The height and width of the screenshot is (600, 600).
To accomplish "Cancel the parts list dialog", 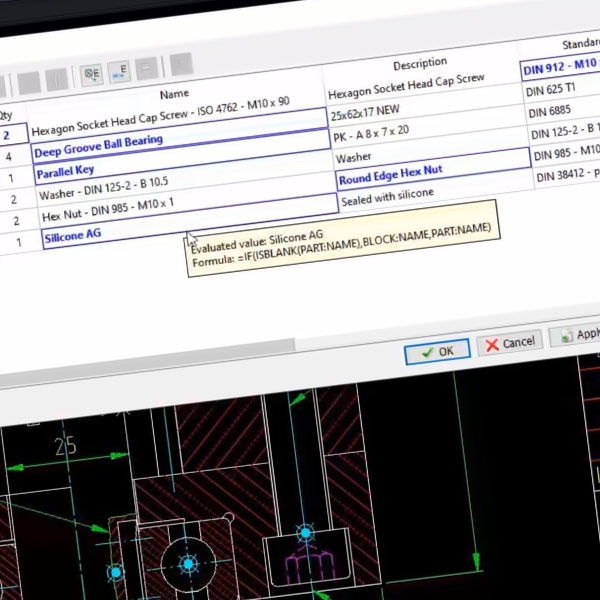I will [x=509, y=343].
